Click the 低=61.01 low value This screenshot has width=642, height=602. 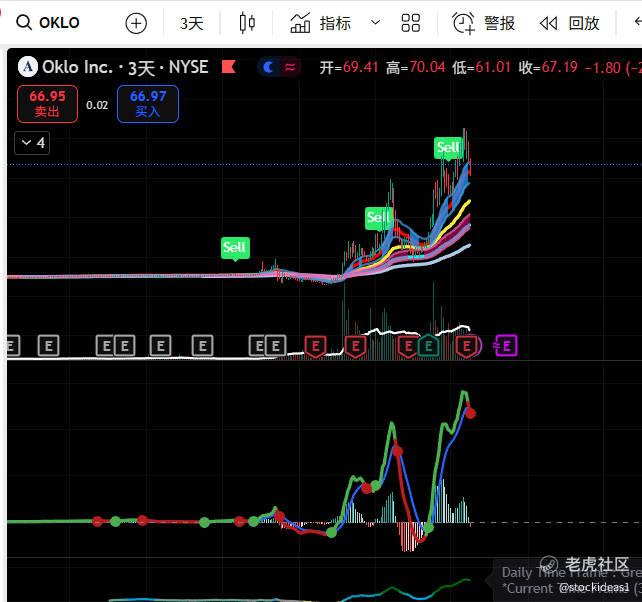coord(482,67)
